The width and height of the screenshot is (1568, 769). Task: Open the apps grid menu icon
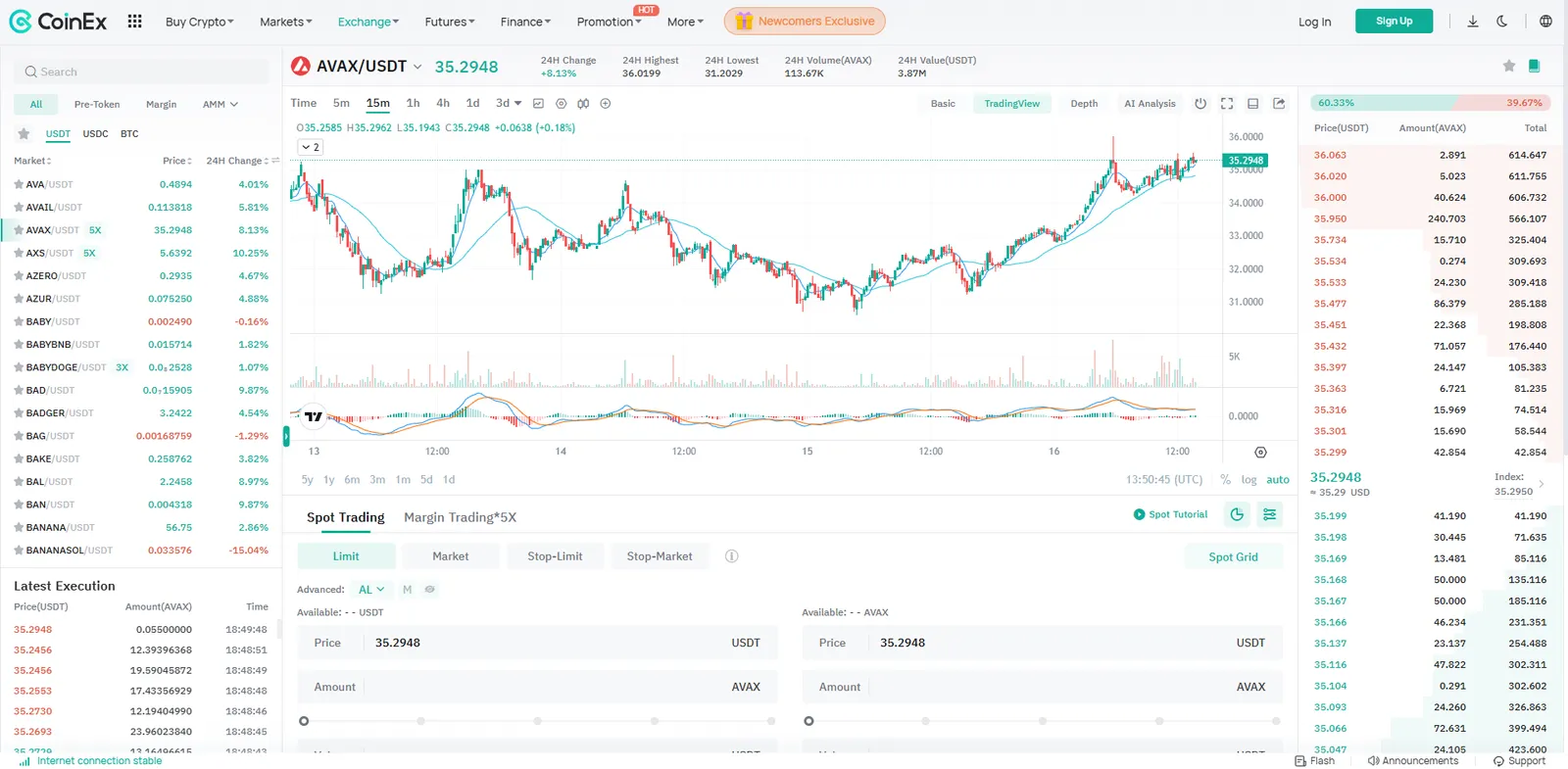coord(134,21)
